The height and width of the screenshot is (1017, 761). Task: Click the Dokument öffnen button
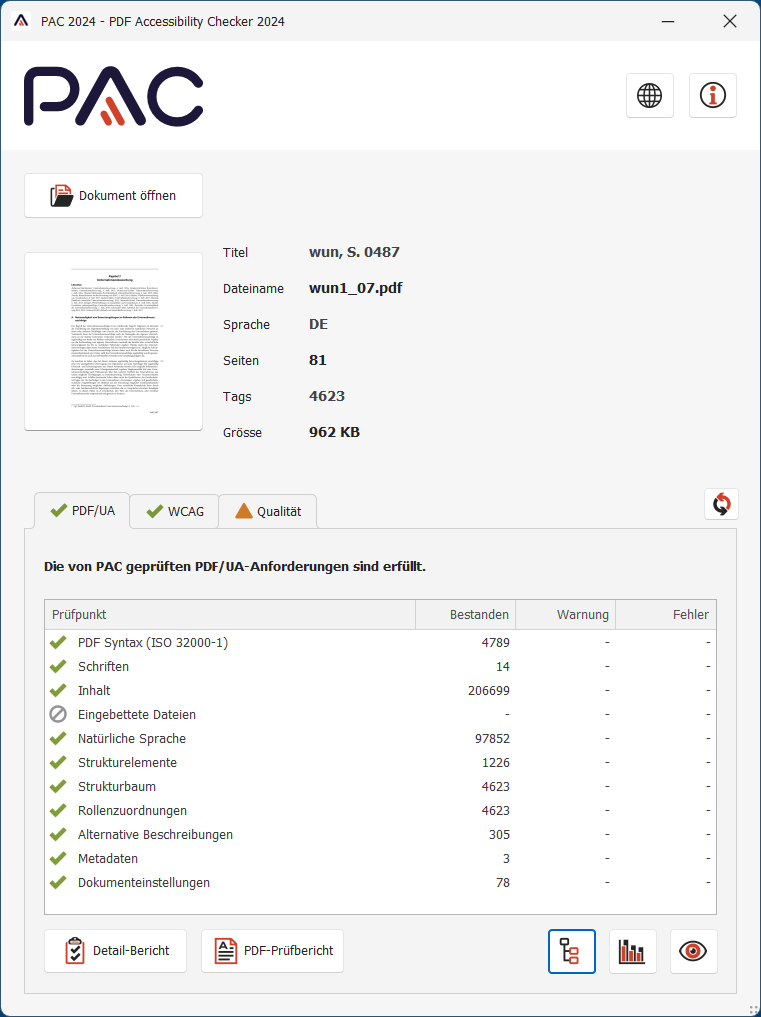114,196
